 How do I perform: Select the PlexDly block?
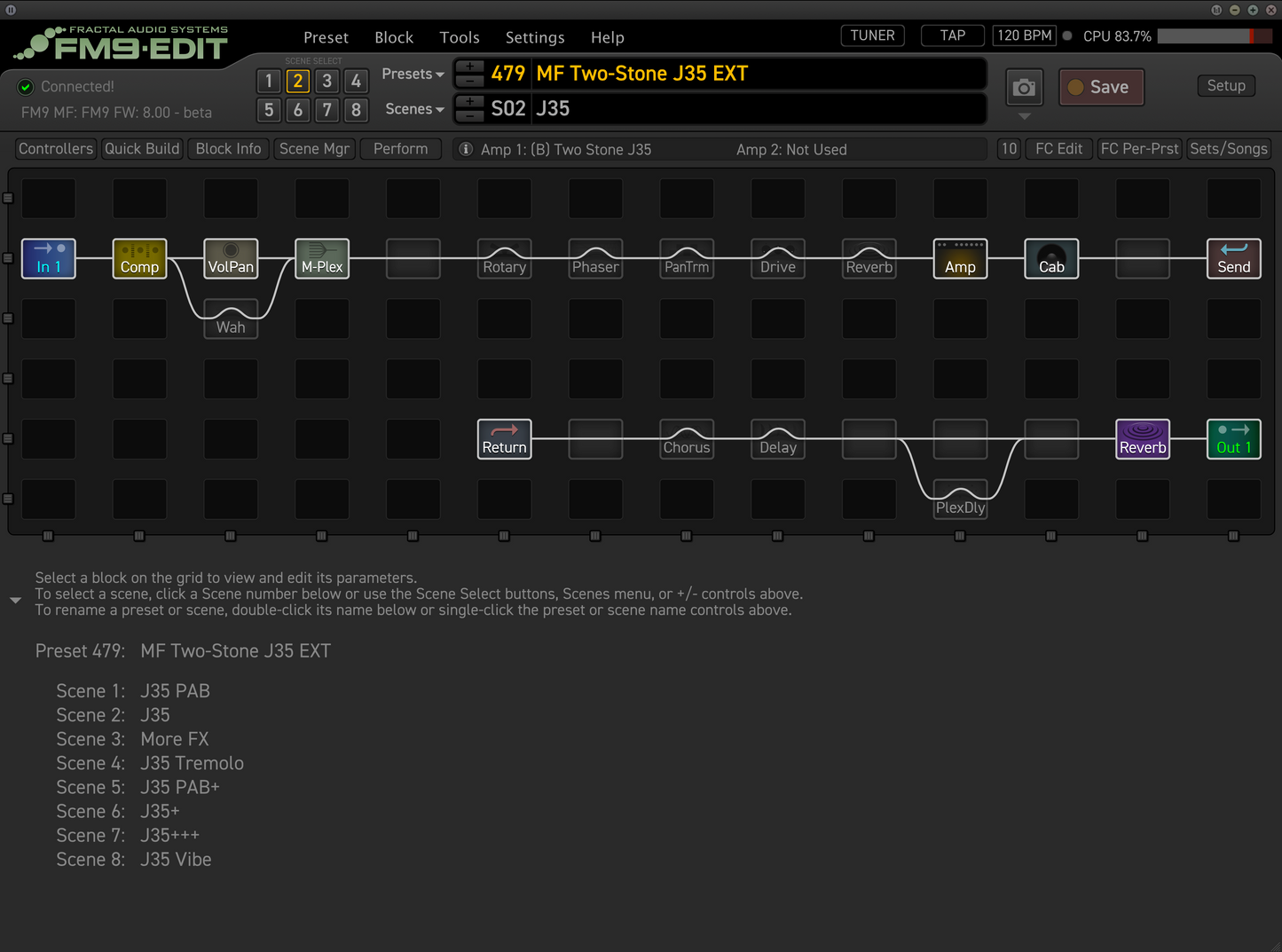(960, 500)
